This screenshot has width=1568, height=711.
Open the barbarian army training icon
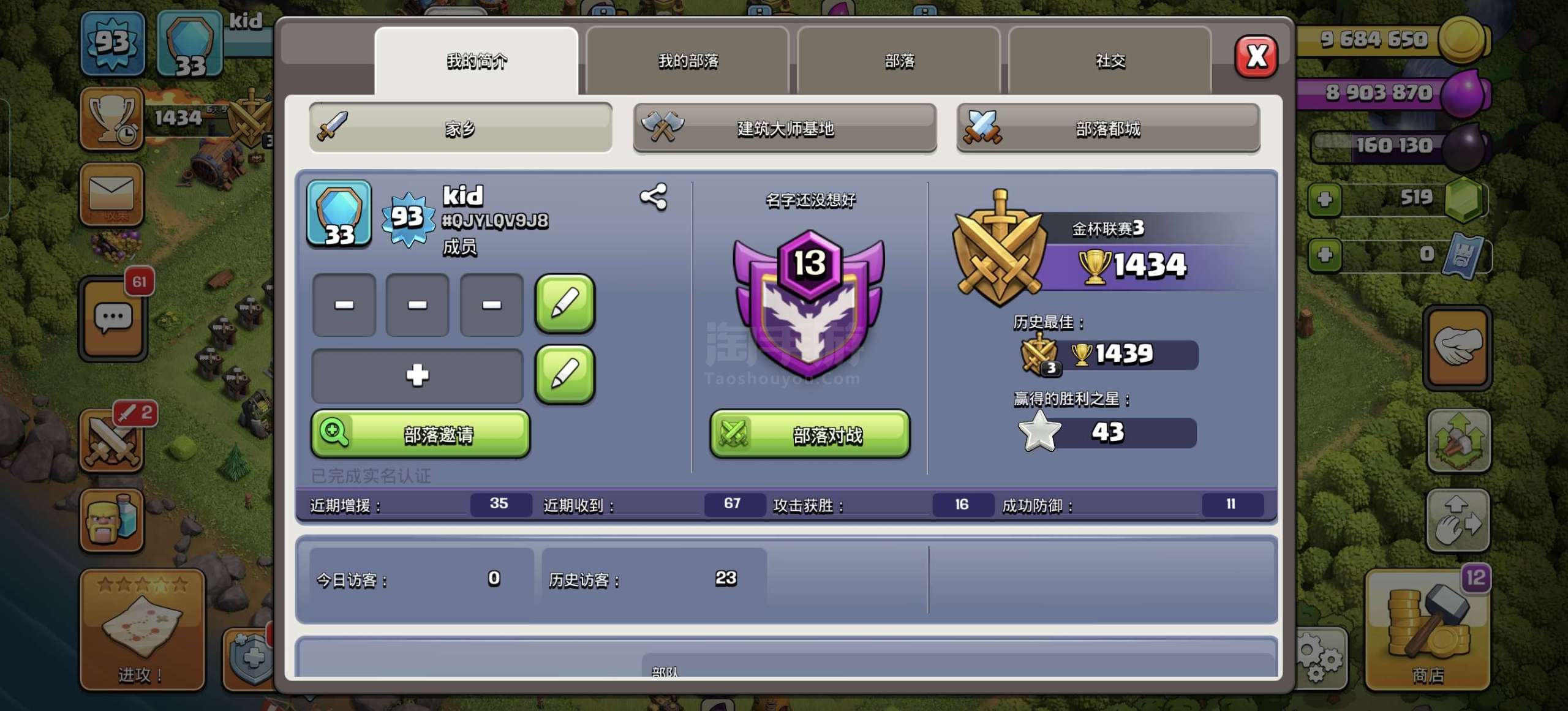click(112, 520)
